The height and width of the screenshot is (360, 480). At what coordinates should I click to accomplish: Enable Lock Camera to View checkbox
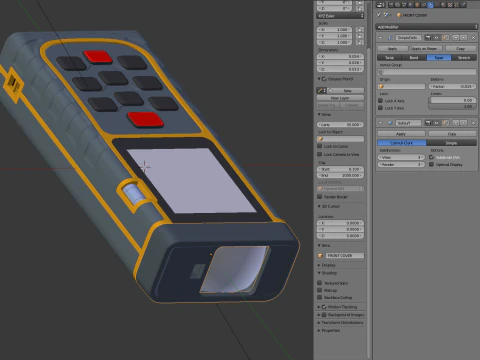click(319, 154)
